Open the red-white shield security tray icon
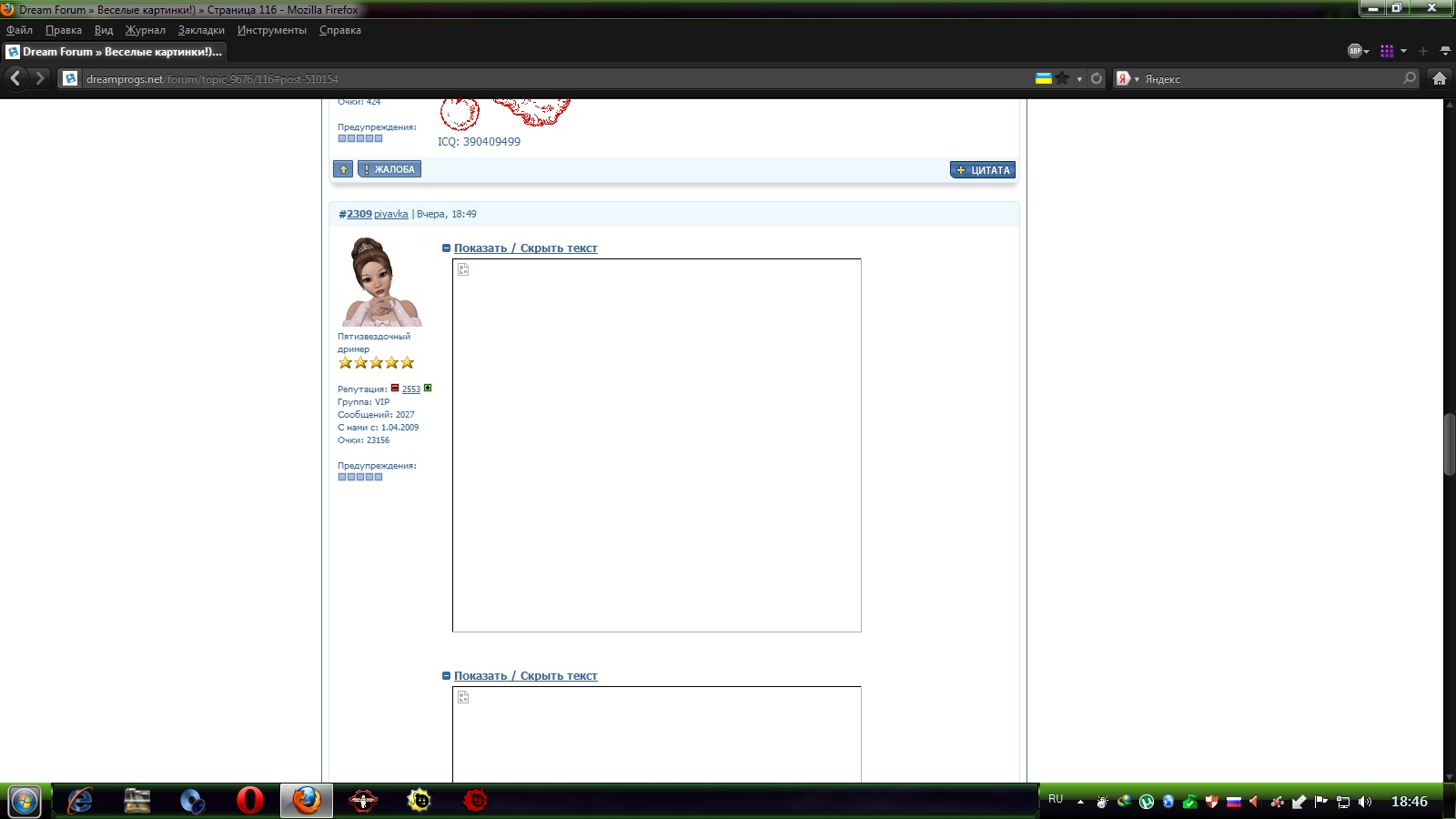Viewport: 1456px width, 819px height. coord(1212,802)
